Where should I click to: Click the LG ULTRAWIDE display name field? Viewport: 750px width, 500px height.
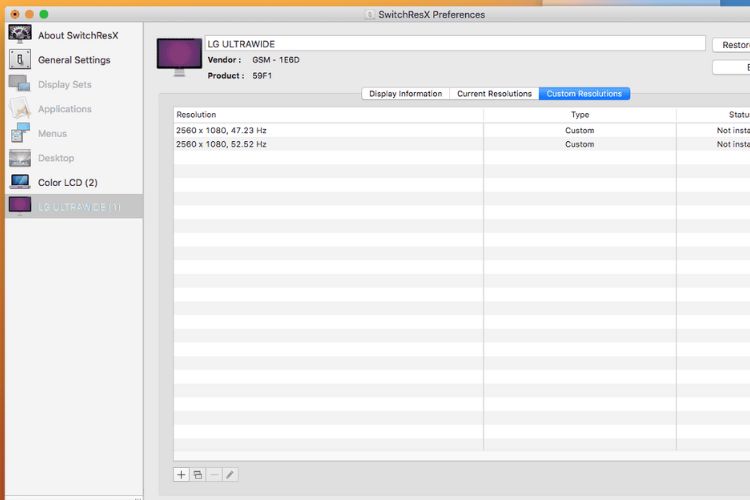tap(455, 44)
